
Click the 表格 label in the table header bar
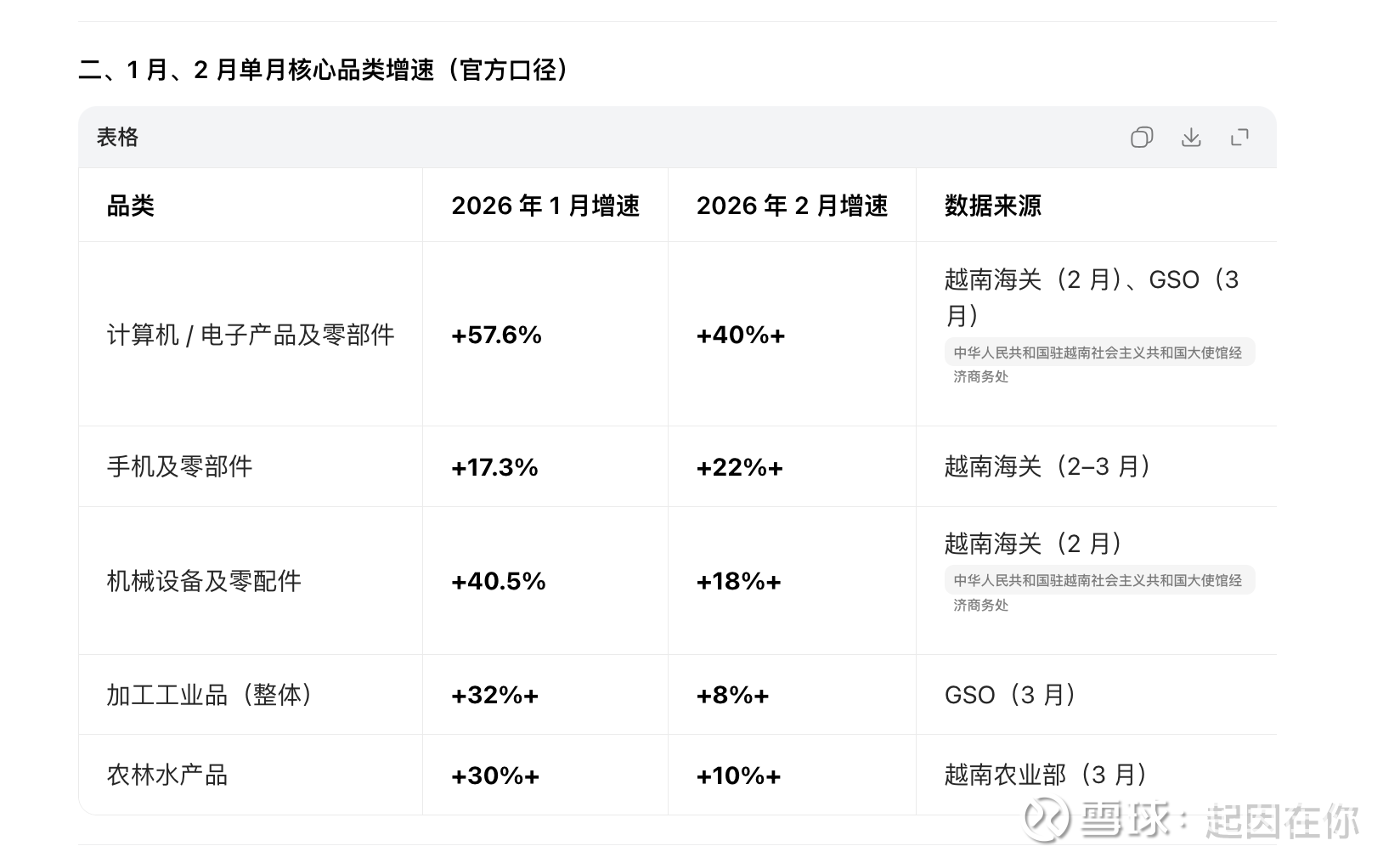[x=117, y=138]
